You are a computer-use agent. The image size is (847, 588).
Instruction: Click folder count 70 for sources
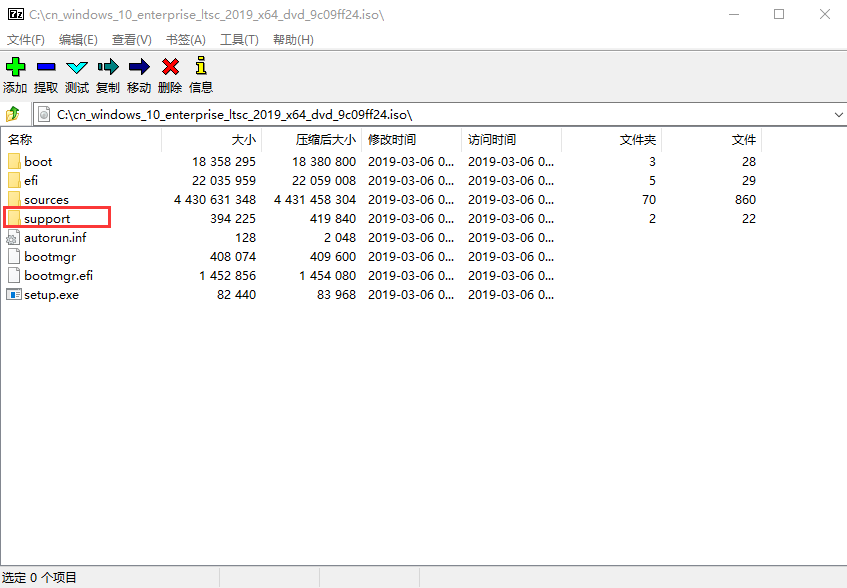coord(649,199)
